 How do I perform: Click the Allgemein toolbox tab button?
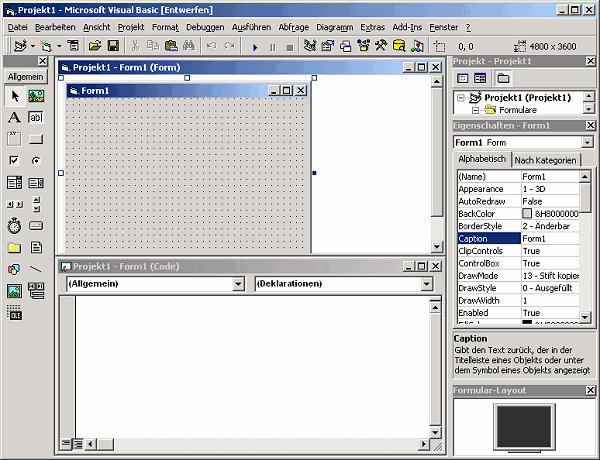click(x=26, y=77)
